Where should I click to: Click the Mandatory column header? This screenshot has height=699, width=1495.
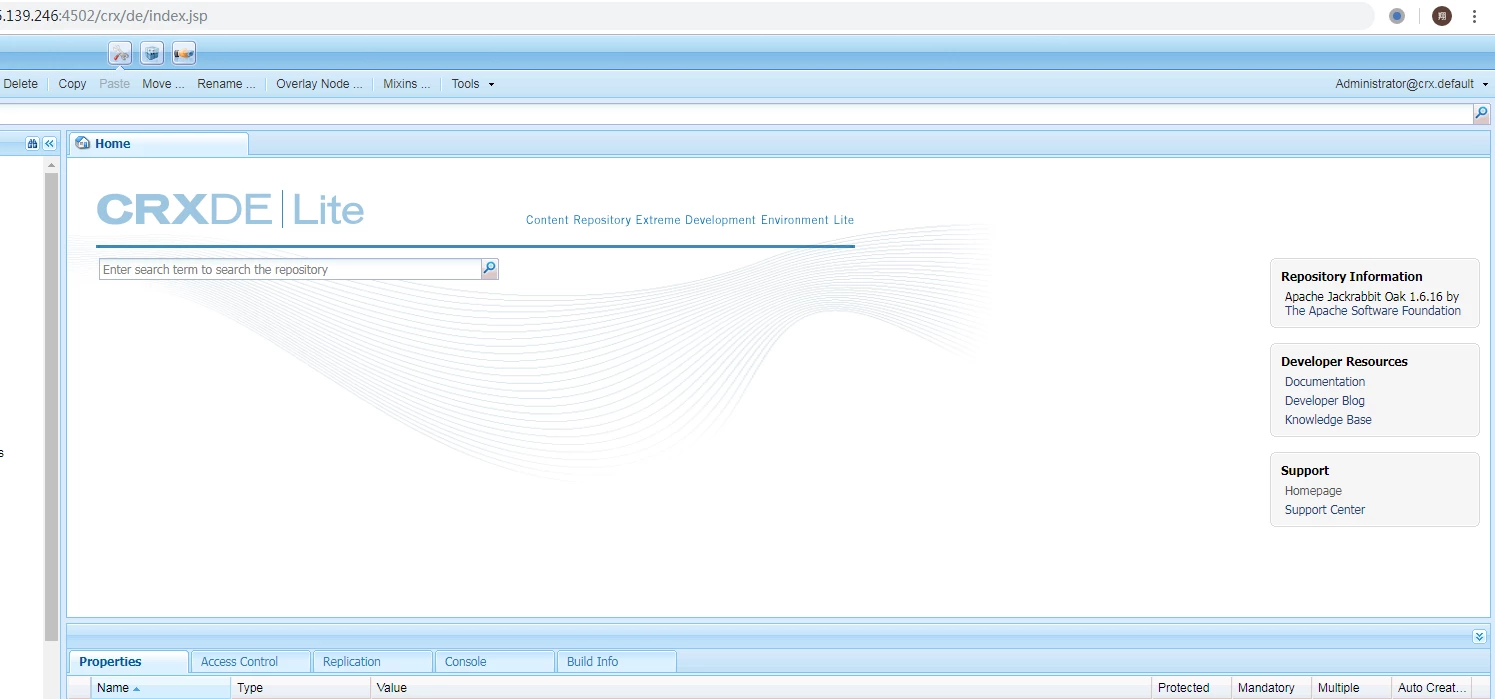1271,688
